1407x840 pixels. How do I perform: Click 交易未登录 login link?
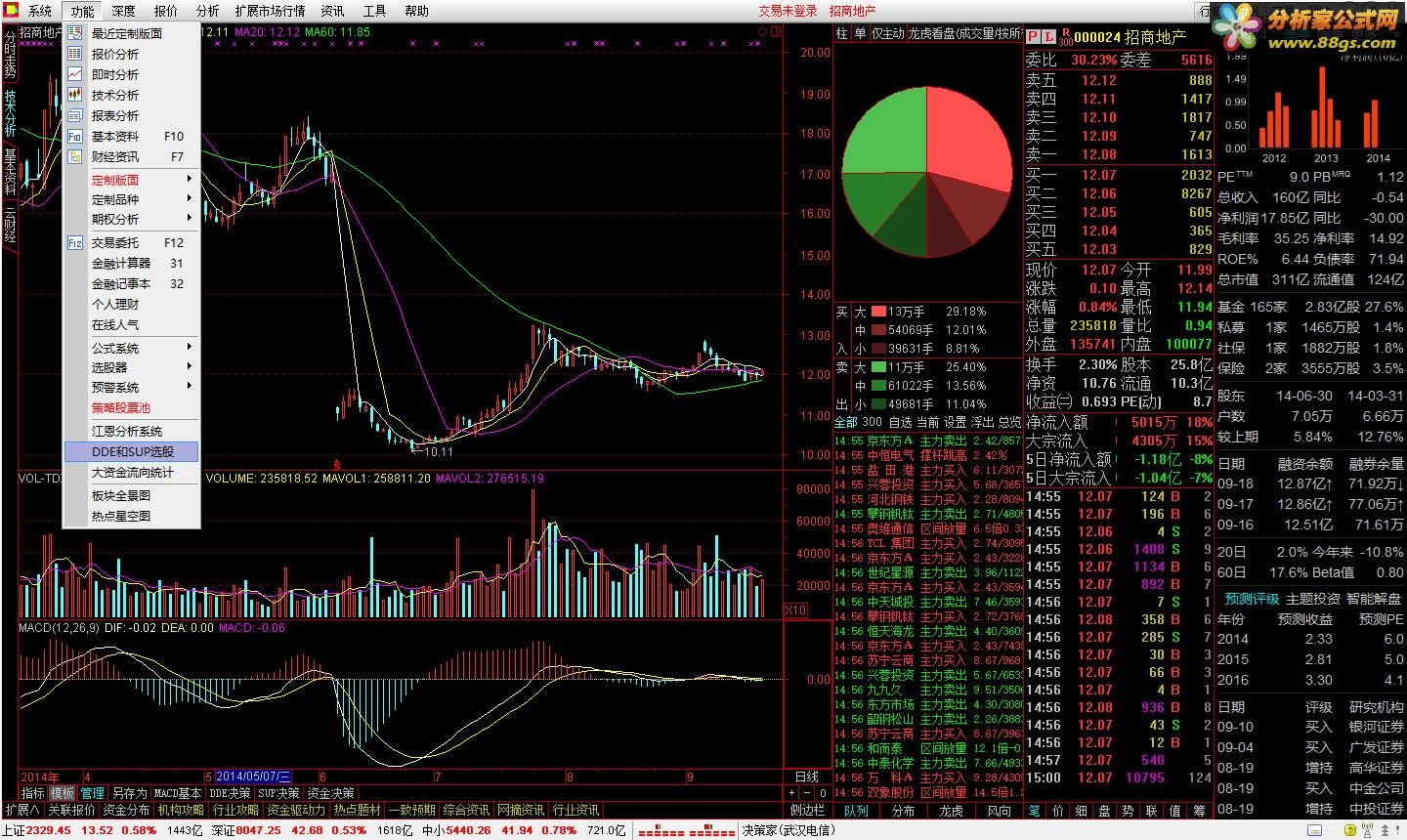[788, 11]
